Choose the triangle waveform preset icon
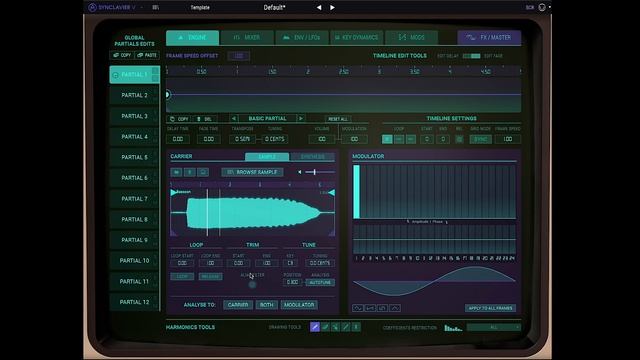 pyautogui.click(x=395, y=308)
